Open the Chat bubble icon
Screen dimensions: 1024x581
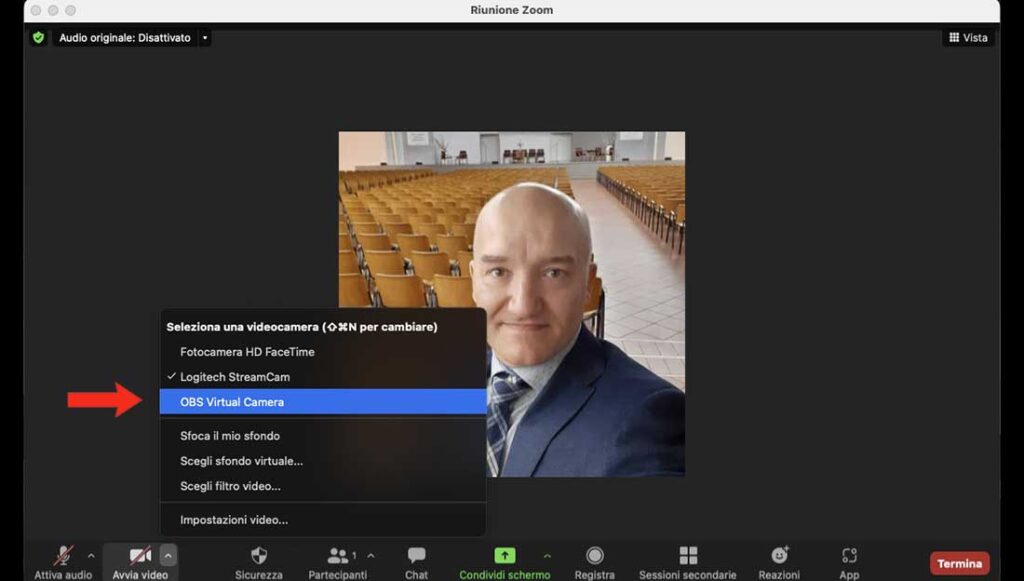pyautogui.click(x=416, y=556)
